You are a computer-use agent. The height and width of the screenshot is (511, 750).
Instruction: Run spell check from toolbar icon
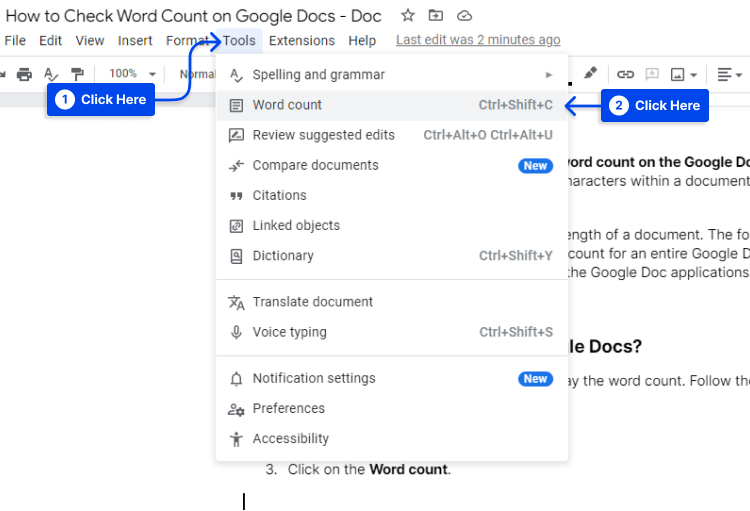tap(50, 74)
